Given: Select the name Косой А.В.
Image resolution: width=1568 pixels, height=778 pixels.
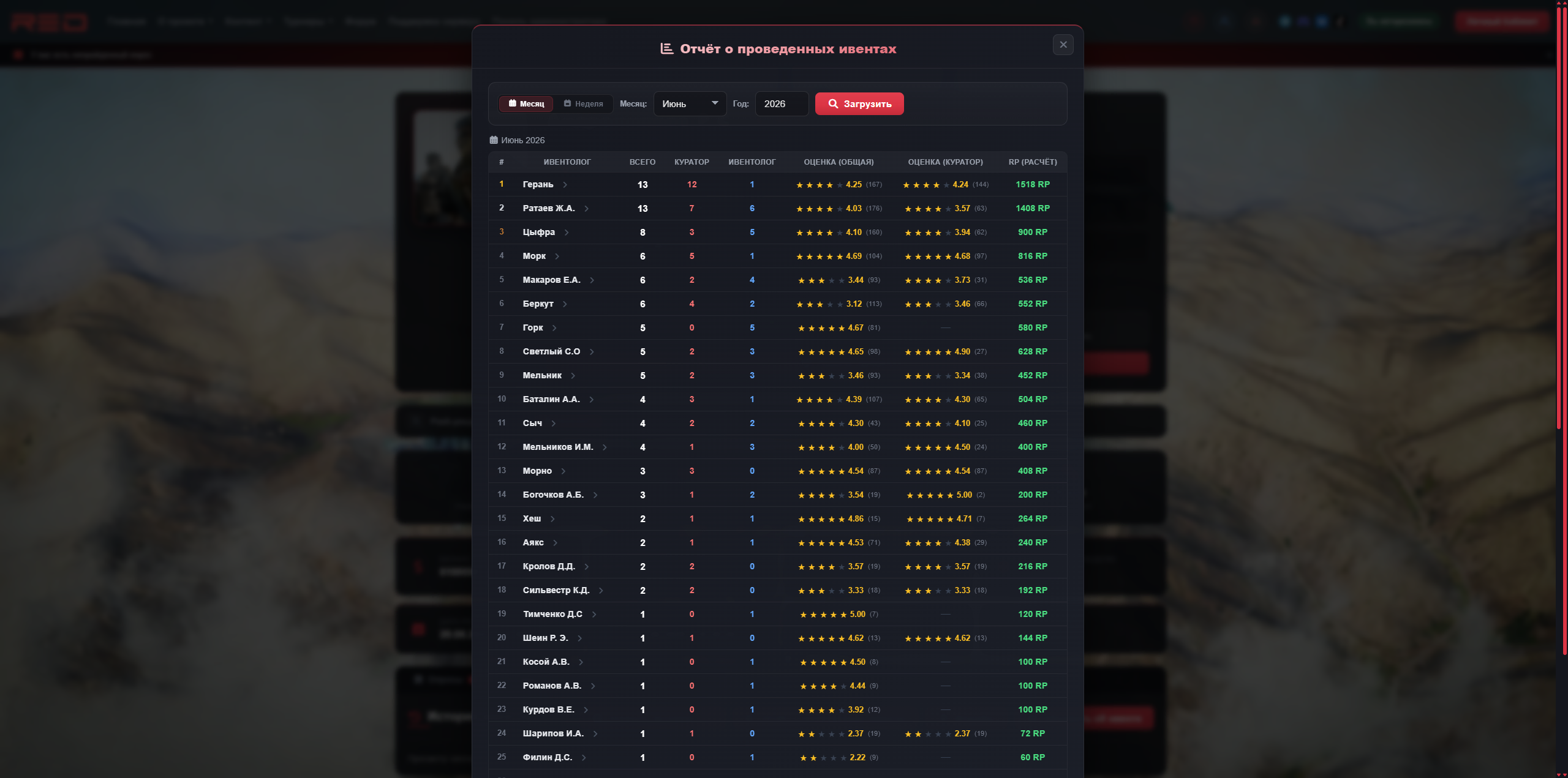Looking at the screenshot, I should coord(546,662).
